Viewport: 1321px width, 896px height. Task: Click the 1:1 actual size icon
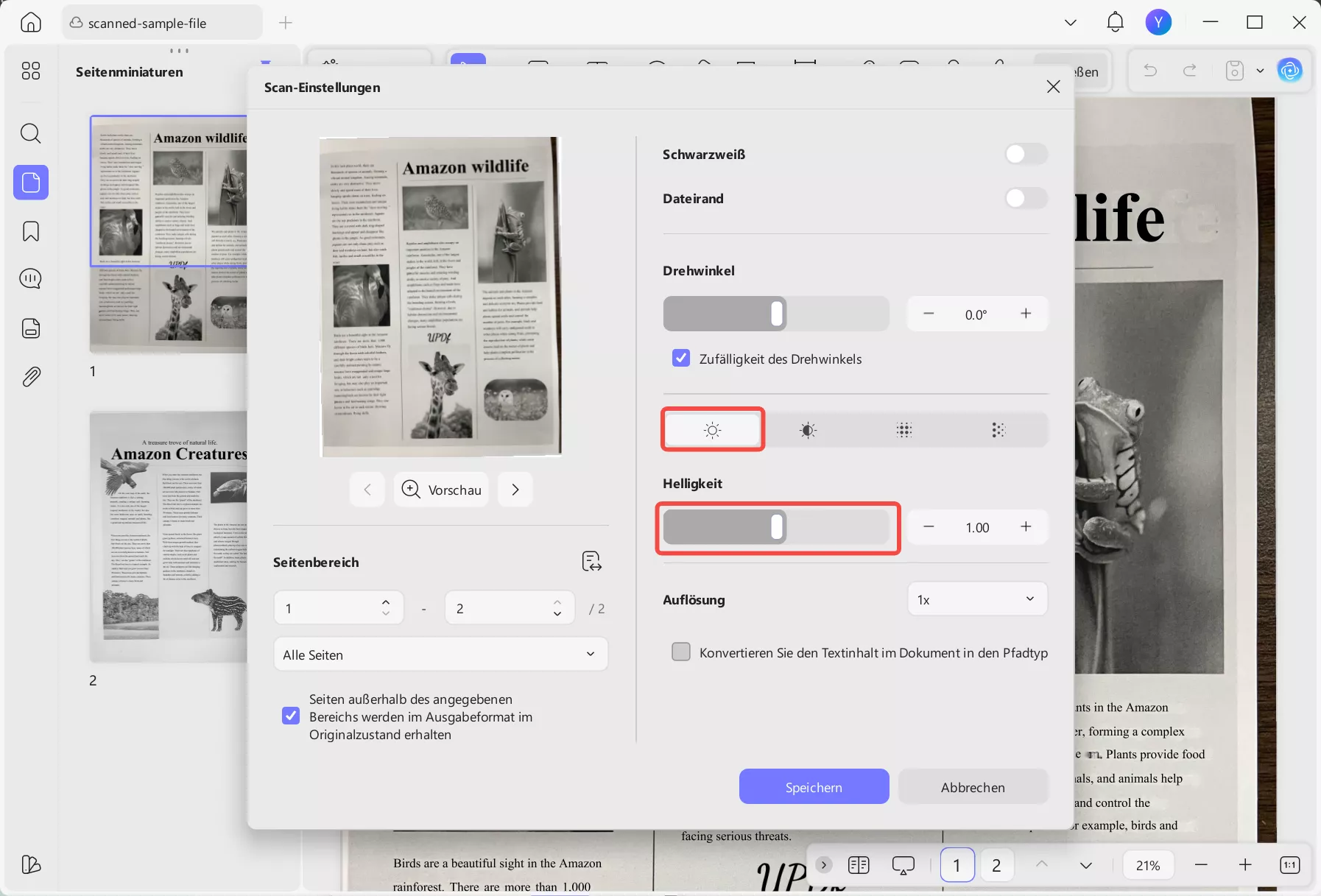1290,865
